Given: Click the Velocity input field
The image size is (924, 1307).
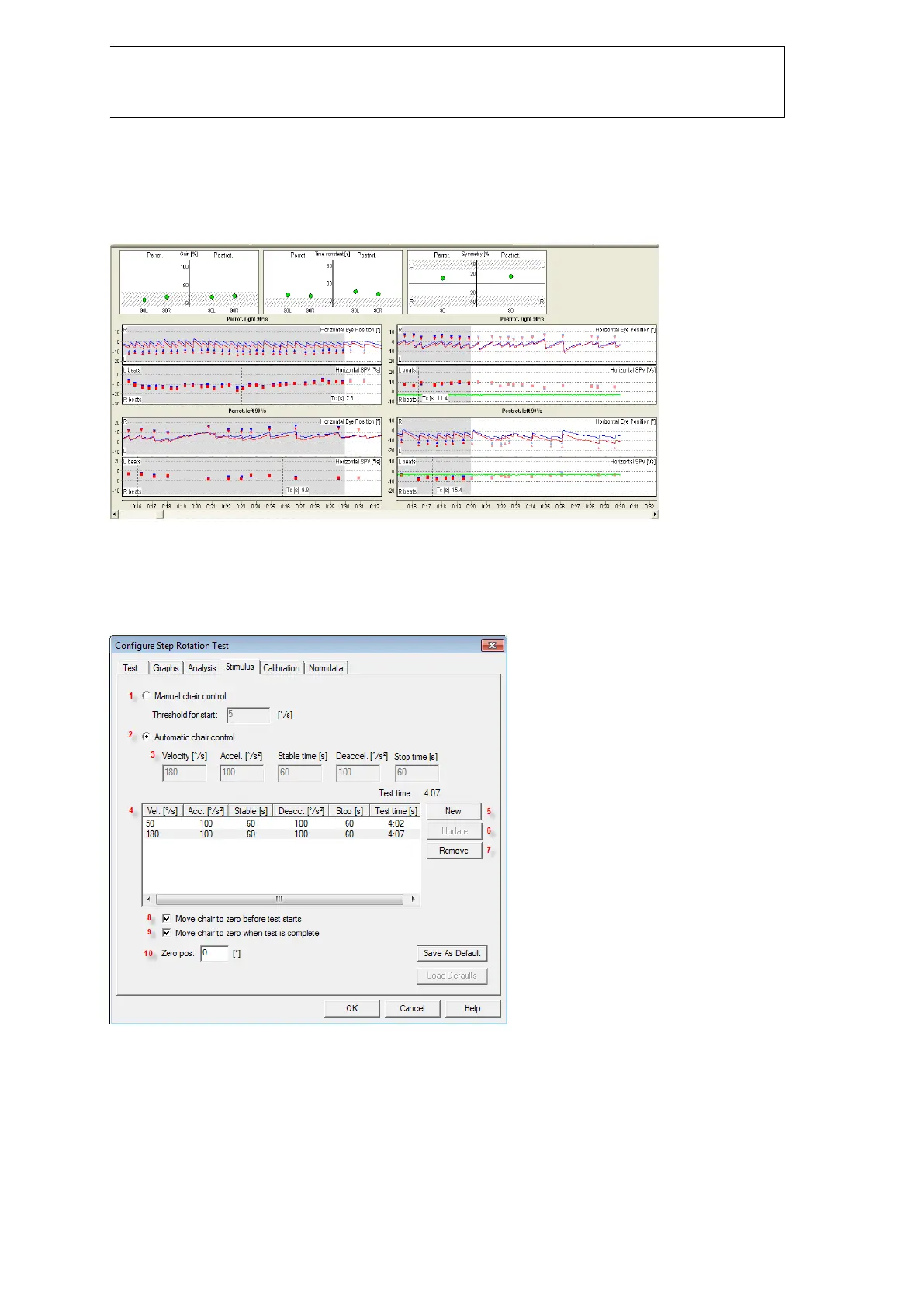Looking at the screenshot, I should [185, 772].
